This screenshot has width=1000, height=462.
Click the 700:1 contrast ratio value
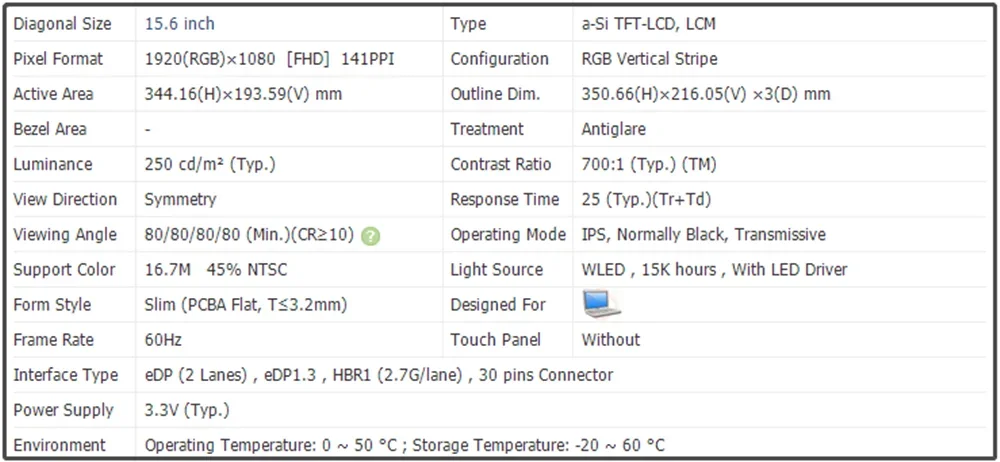tap(649, 164)
